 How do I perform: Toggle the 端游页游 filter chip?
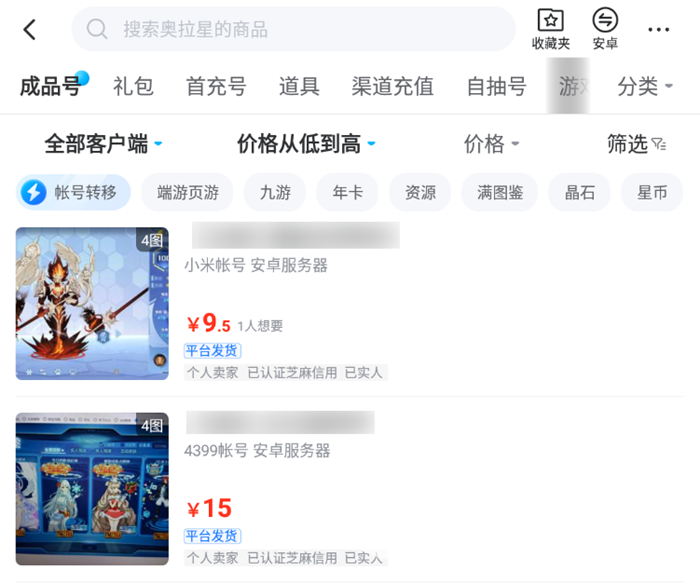click(x=188, y=192)
